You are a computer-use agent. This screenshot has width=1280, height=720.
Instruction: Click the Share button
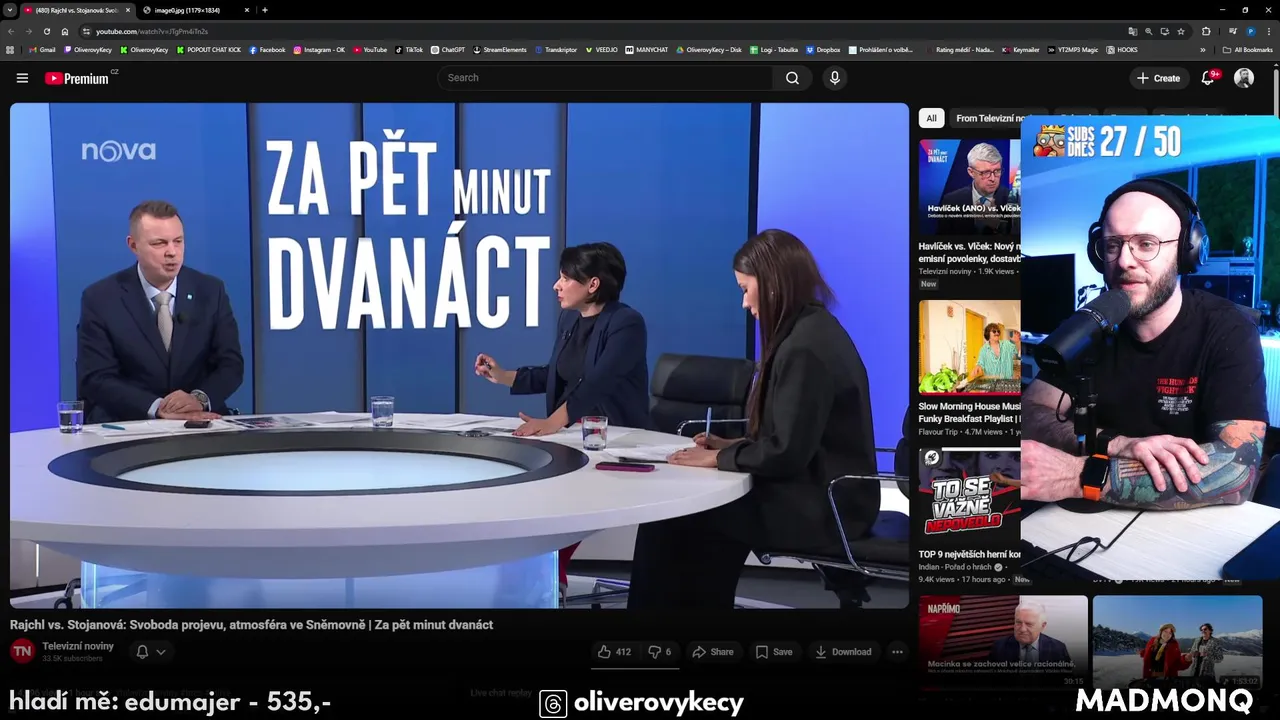[713, 652]
